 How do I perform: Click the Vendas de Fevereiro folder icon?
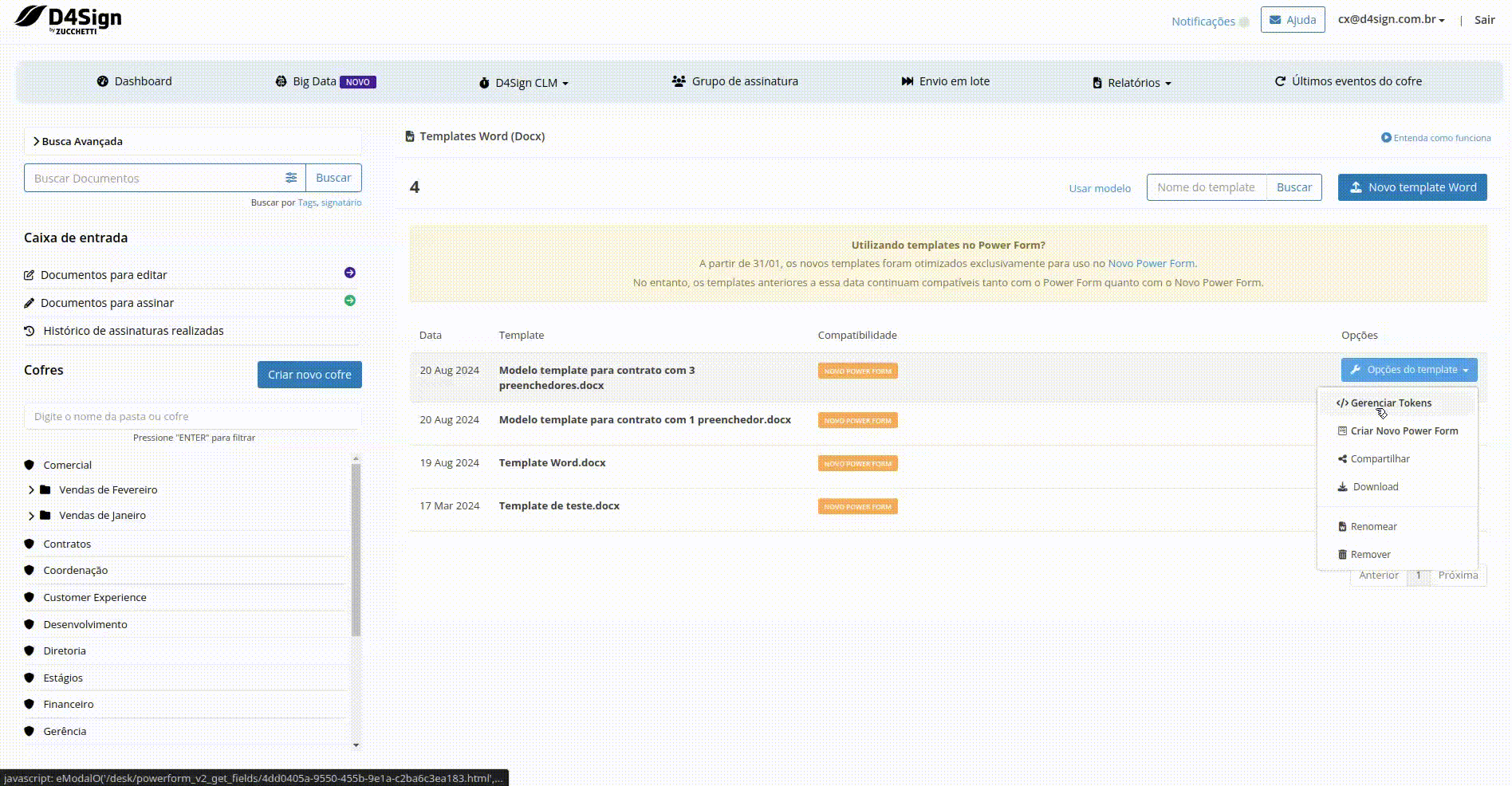click(45, 489)
